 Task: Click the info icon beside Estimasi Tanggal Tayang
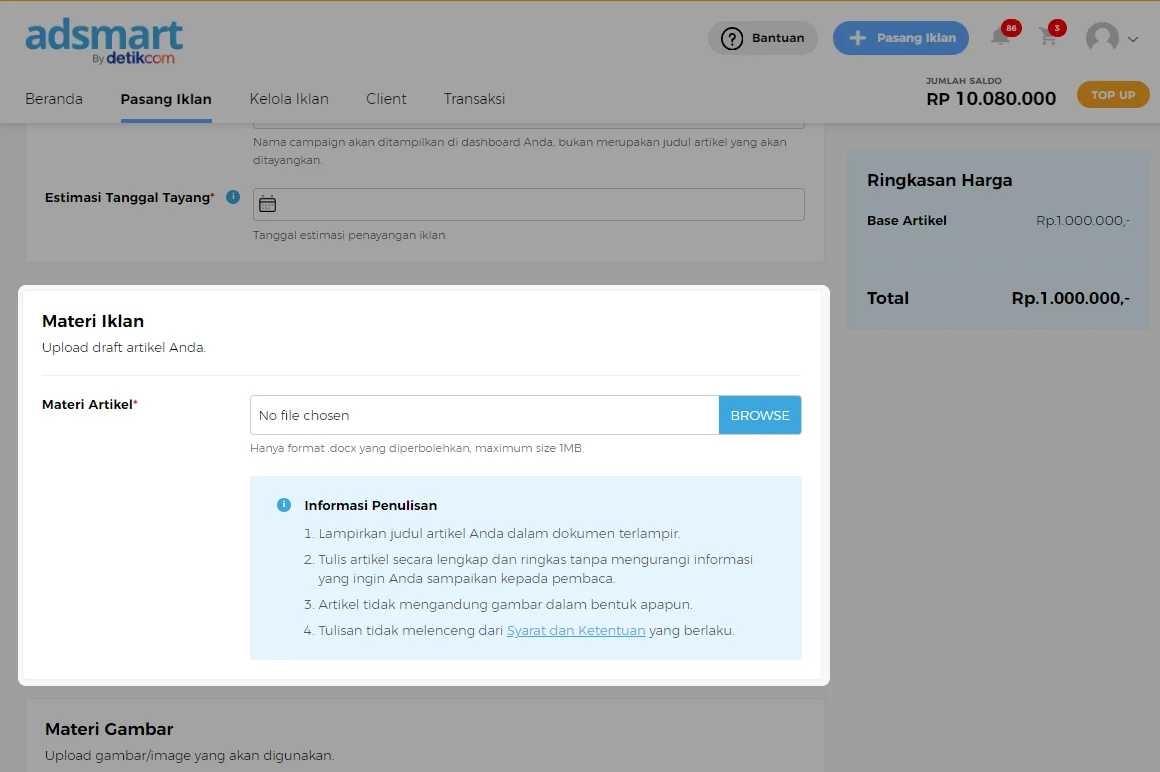233,197
